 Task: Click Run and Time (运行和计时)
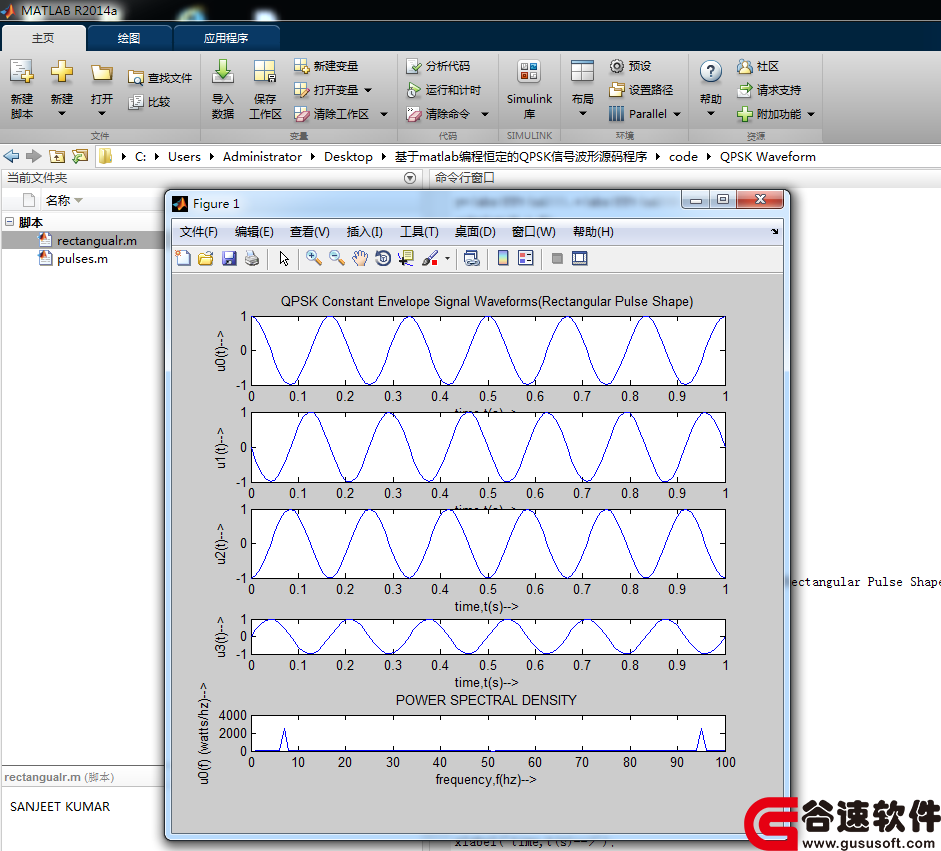click(x=443, y=90)
